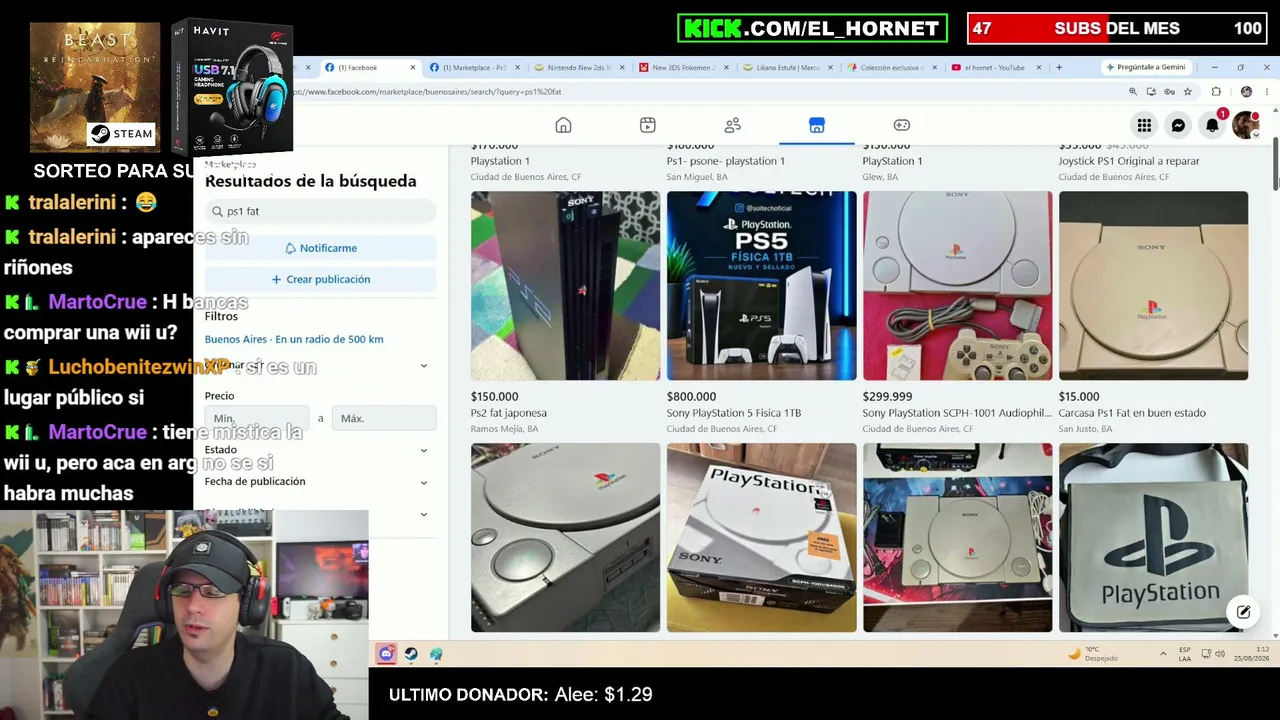The height and width of the screenshot is (720, 1280).
Task: Open Steam from the taskbar
Action: (411, 654)
